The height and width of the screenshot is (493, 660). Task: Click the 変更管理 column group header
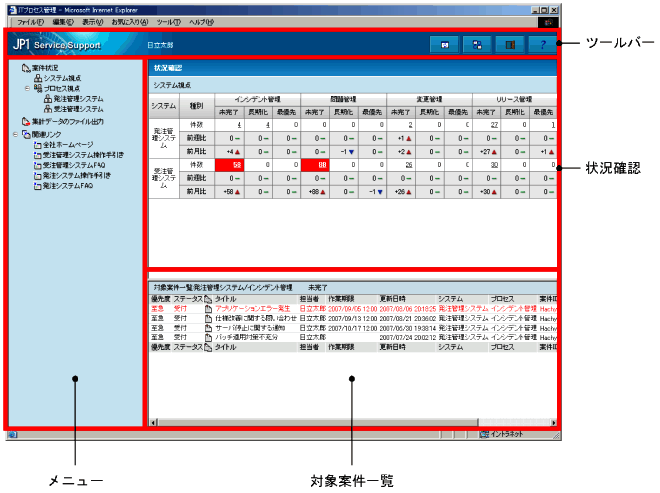pos(429,99)
